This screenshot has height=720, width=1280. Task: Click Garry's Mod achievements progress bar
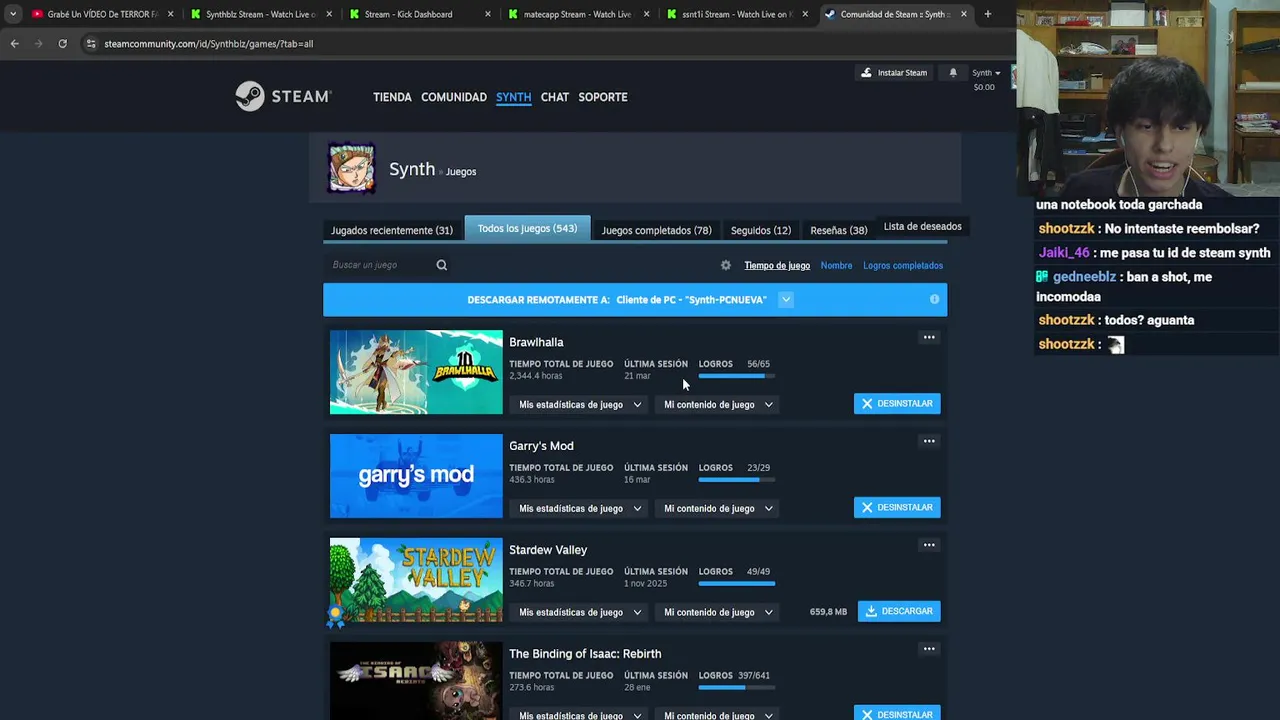737,480
